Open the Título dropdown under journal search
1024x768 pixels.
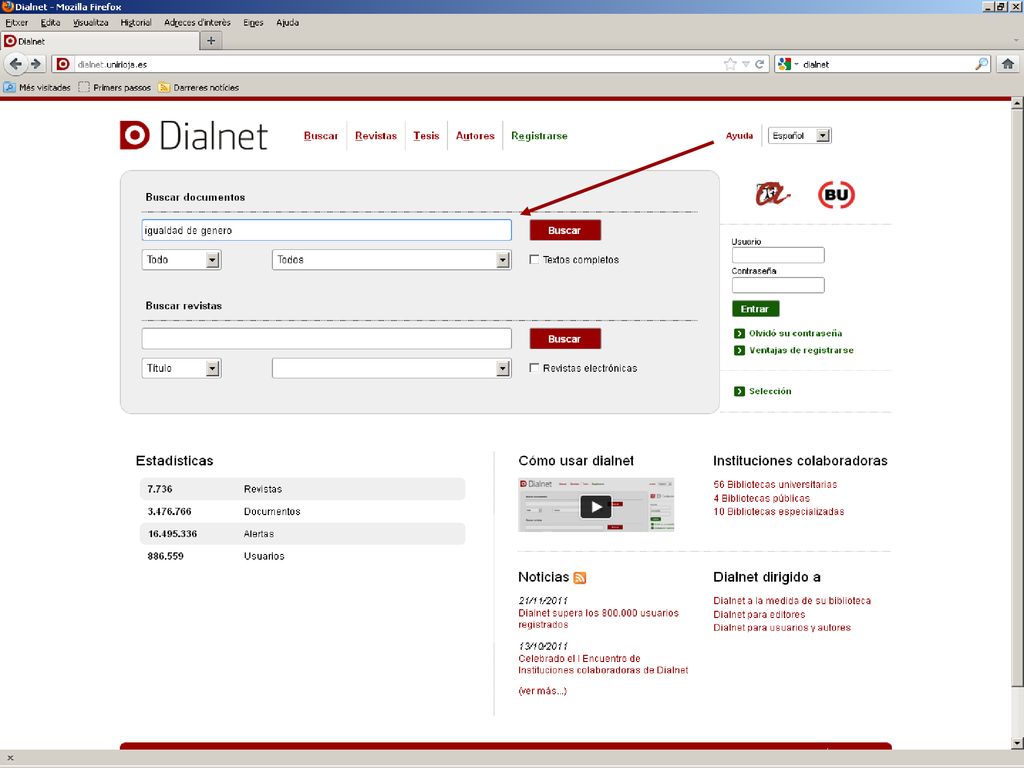[181, 368]
